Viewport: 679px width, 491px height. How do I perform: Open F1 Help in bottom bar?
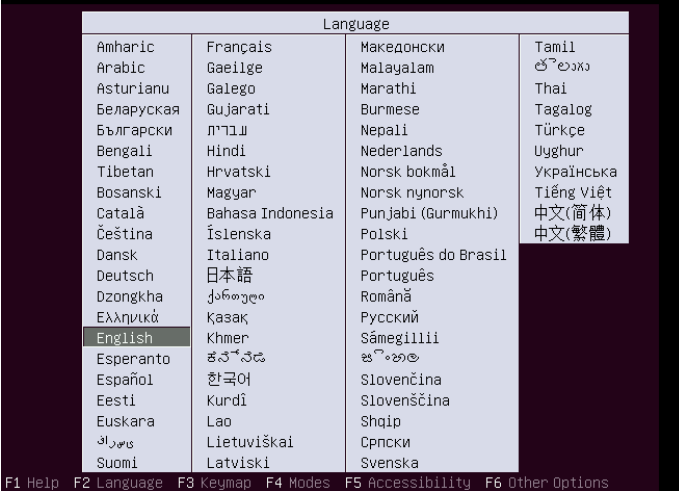coord(31,483)
